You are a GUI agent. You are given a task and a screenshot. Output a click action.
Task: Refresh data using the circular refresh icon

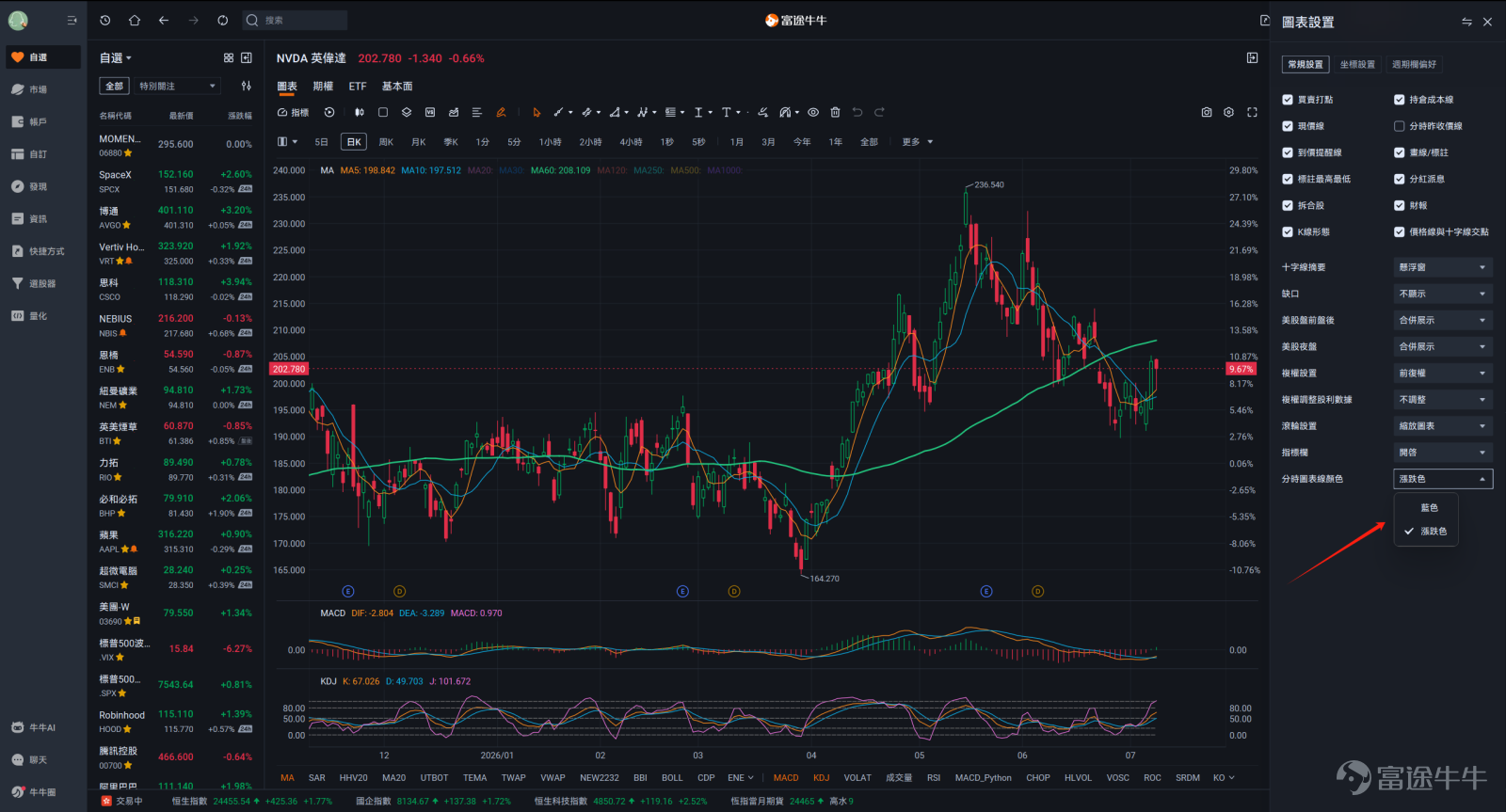(223, 20)
